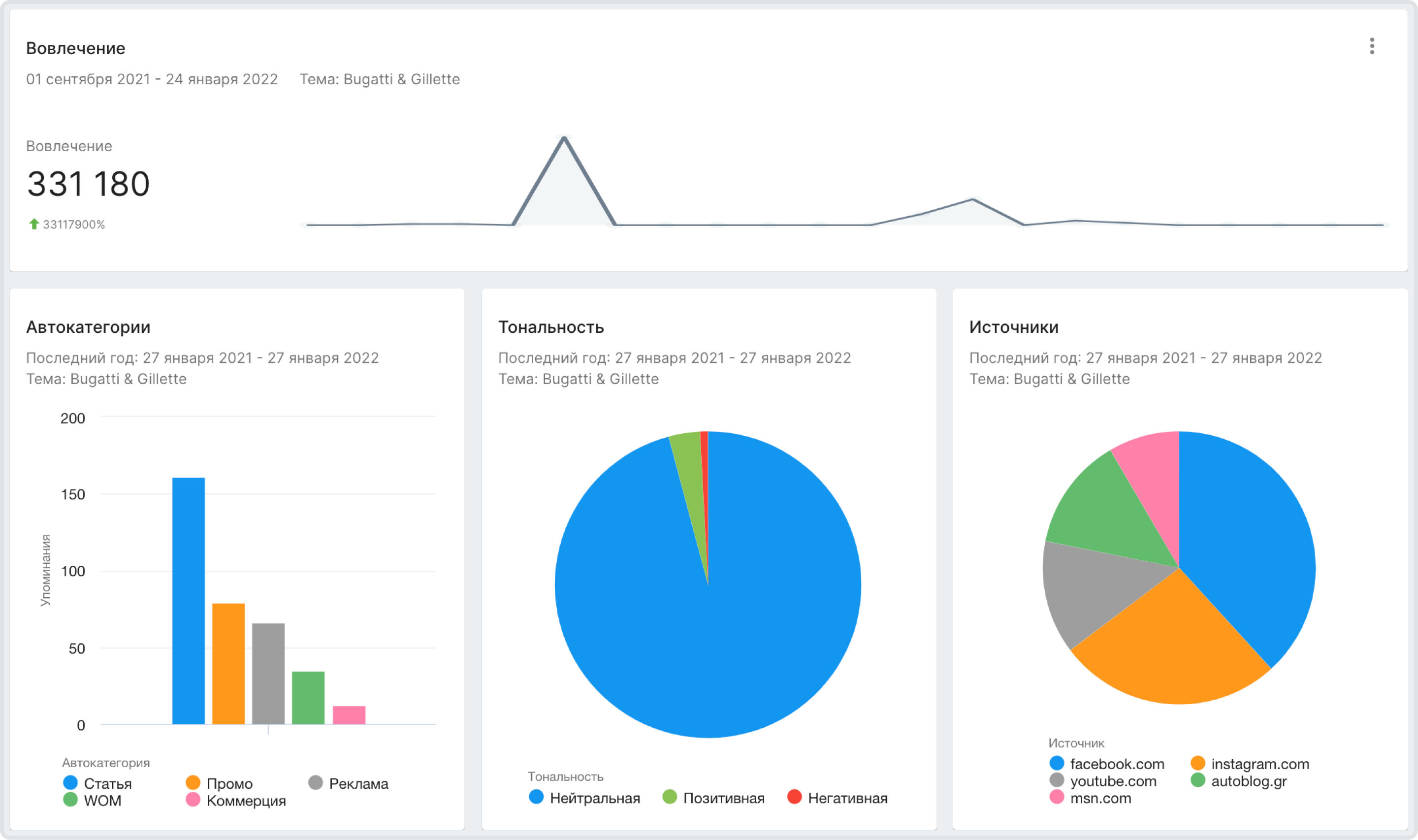Click the 33117900% growth value

tap(73, 224)
